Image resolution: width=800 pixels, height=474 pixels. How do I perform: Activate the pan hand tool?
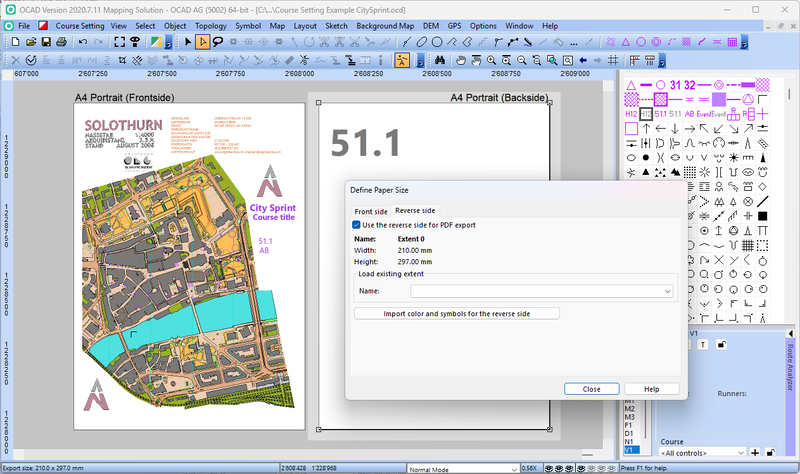[461, 60]
